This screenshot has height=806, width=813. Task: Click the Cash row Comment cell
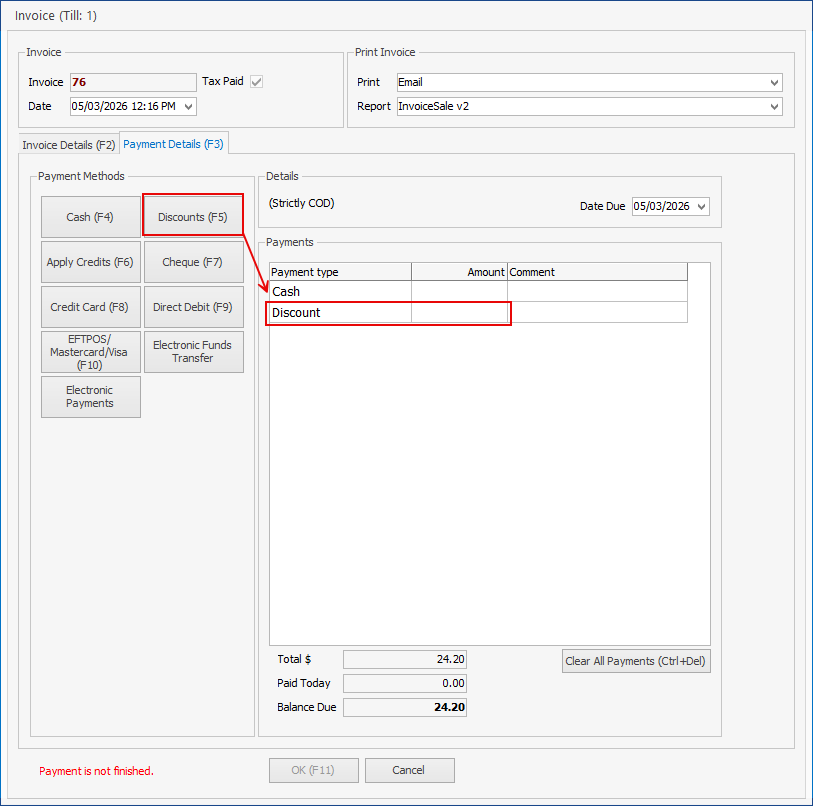pyautogui.click(x=597, y=291)
